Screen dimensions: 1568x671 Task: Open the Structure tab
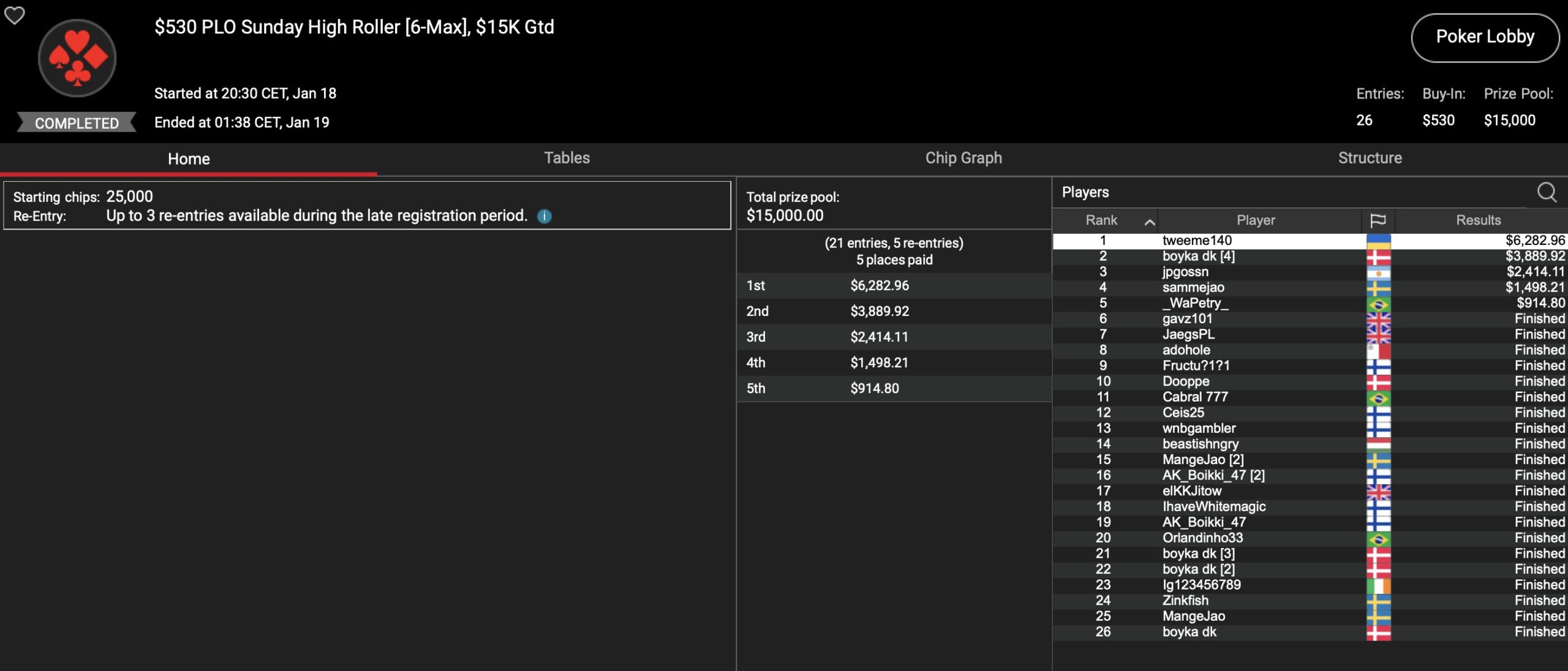click(x=1370, y=158)
